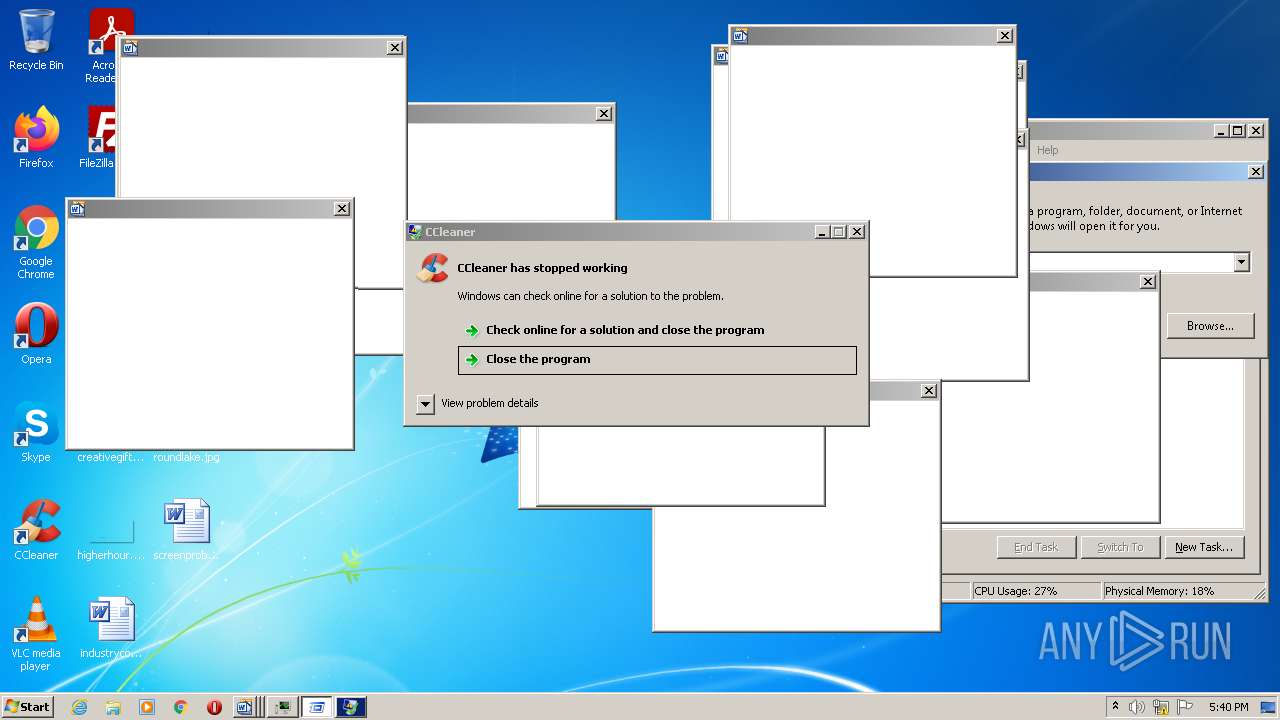
Task: Maximize the Task Manager window
Action: (1237, 131)
